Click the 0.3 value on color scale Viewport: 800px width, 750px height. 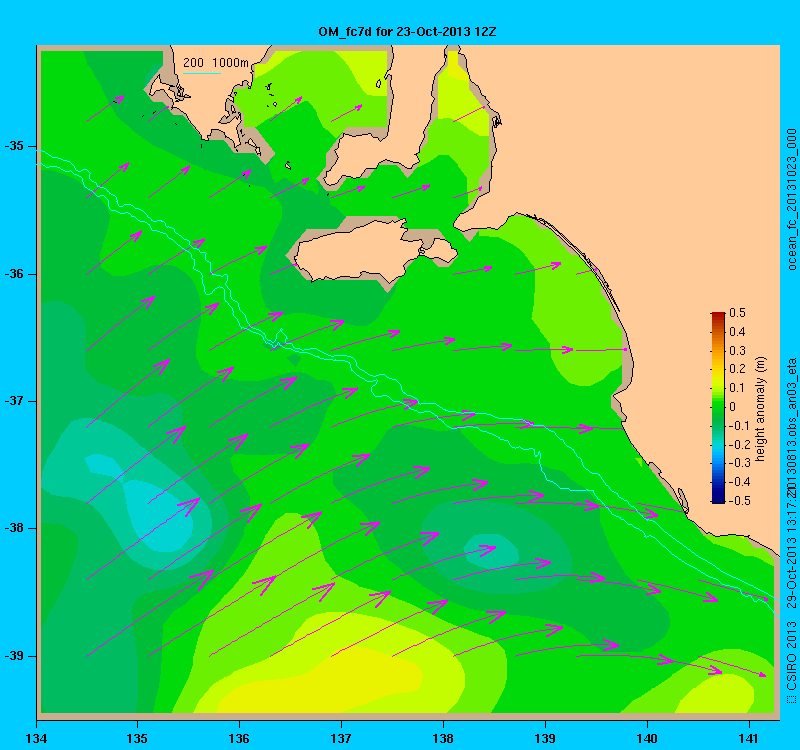(737, 351)
